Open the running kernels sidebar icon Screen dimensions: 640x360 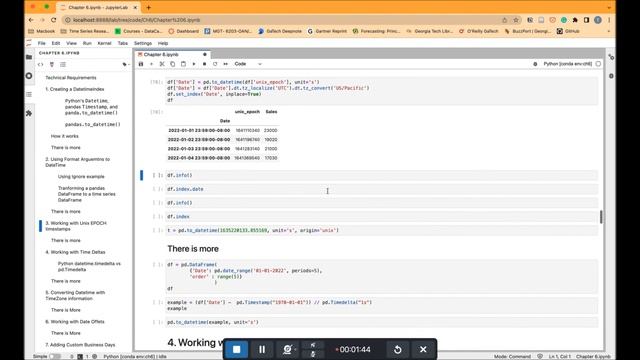[29, 76]
